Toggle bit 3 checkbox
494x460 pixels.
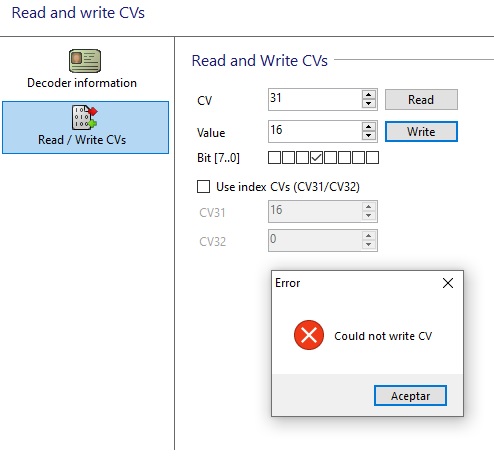pos(330,157)
